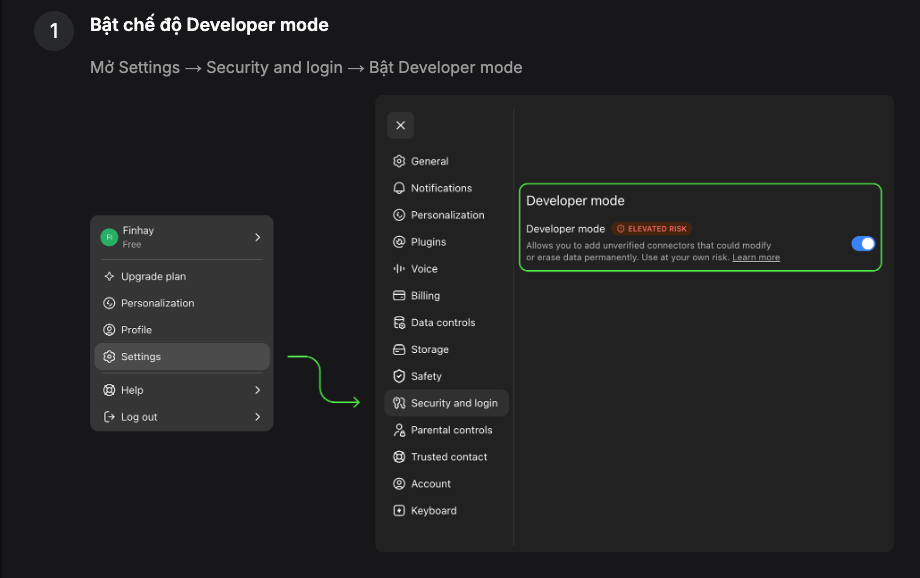Viewport: 920px width, 578px height.
Task: Open Profile from the account menu
Action: (182, 330)
